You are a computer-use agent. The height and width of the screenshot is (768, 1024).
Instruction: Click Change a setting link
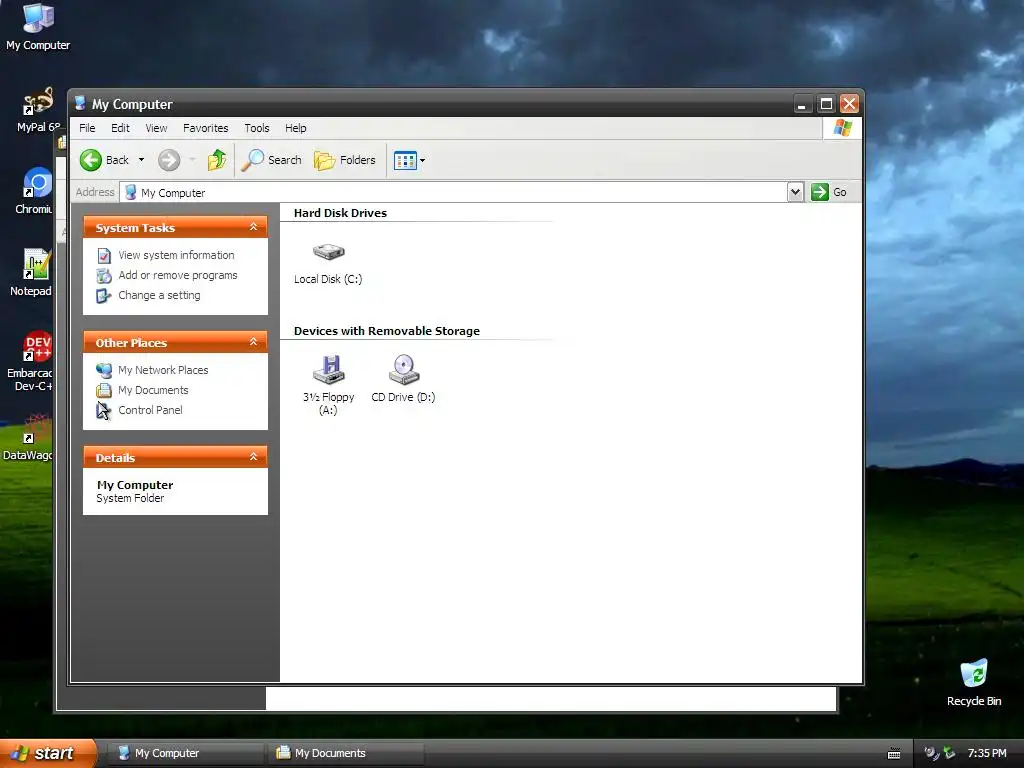(159, 295)
